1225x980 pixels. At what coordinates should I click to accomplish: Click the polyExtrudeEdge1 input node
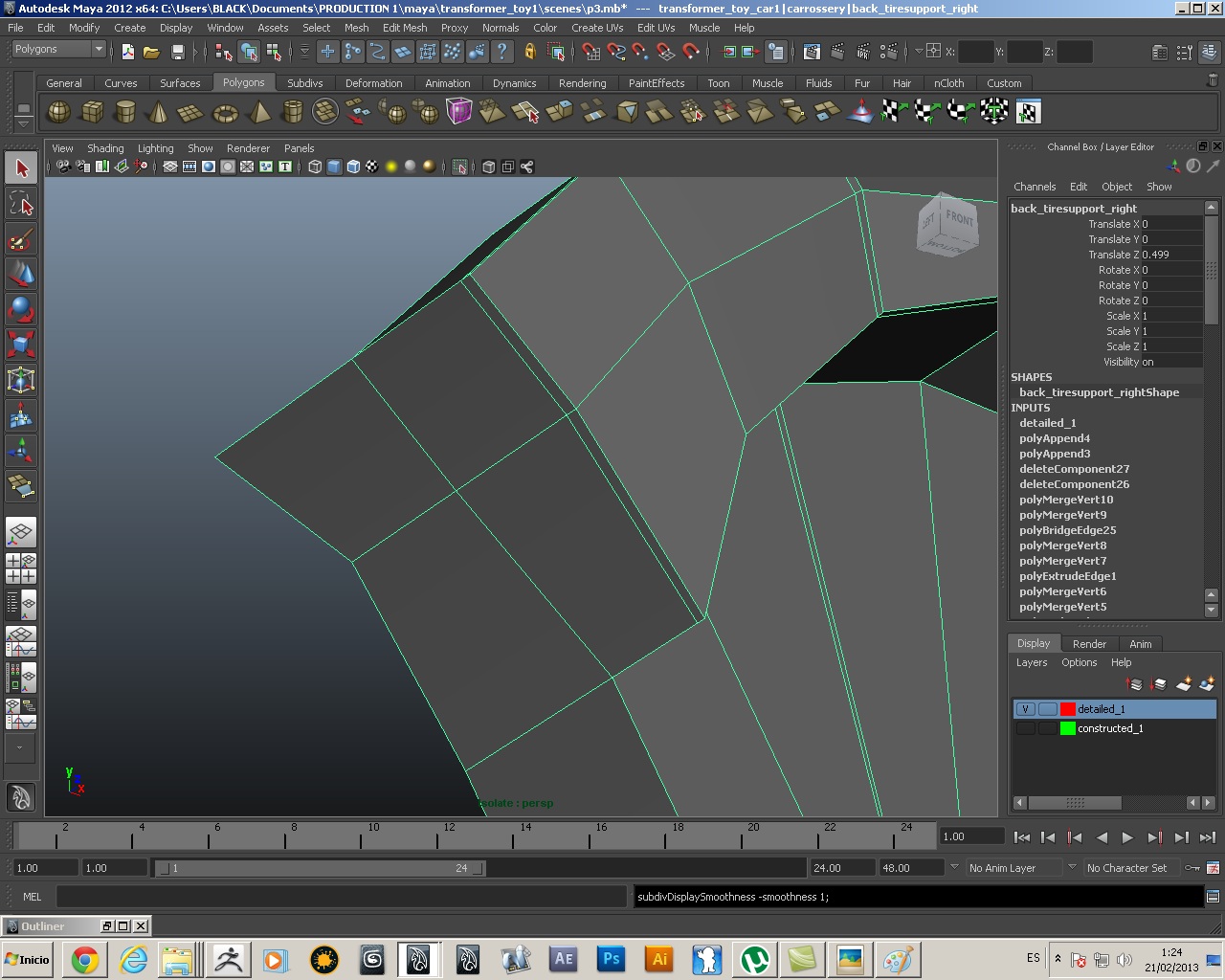1068,576
